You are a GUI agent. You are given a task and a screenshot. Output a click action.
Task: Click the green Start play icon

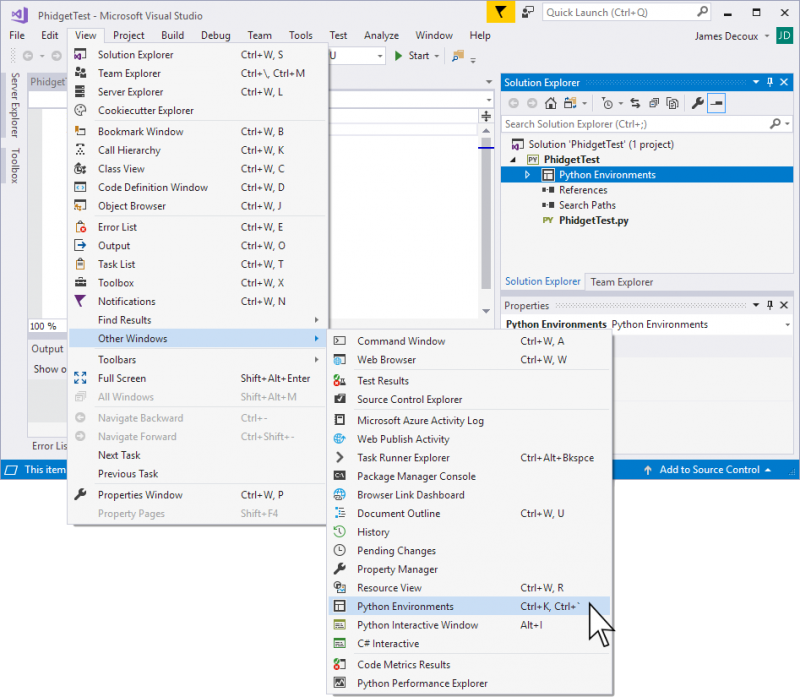(x=398, y=56)
